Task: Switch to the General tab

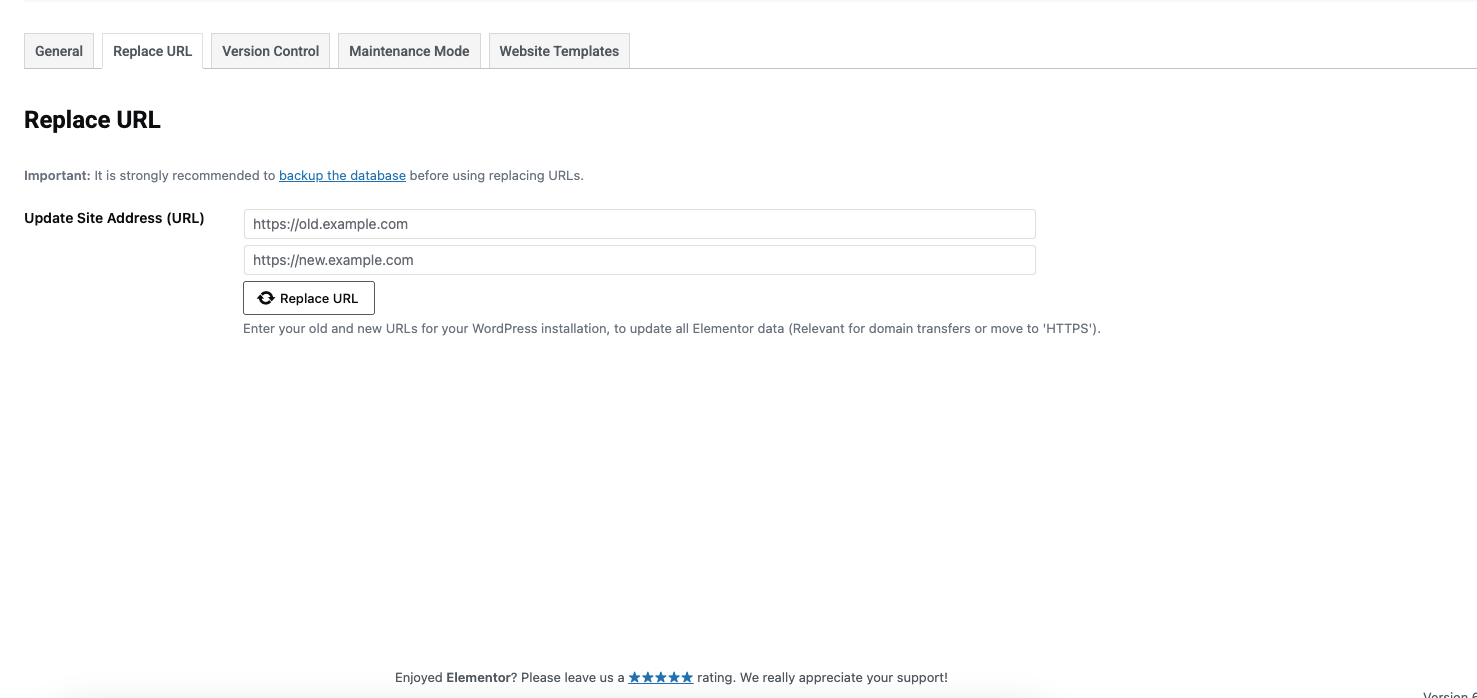Action: [x=59, y=51]
